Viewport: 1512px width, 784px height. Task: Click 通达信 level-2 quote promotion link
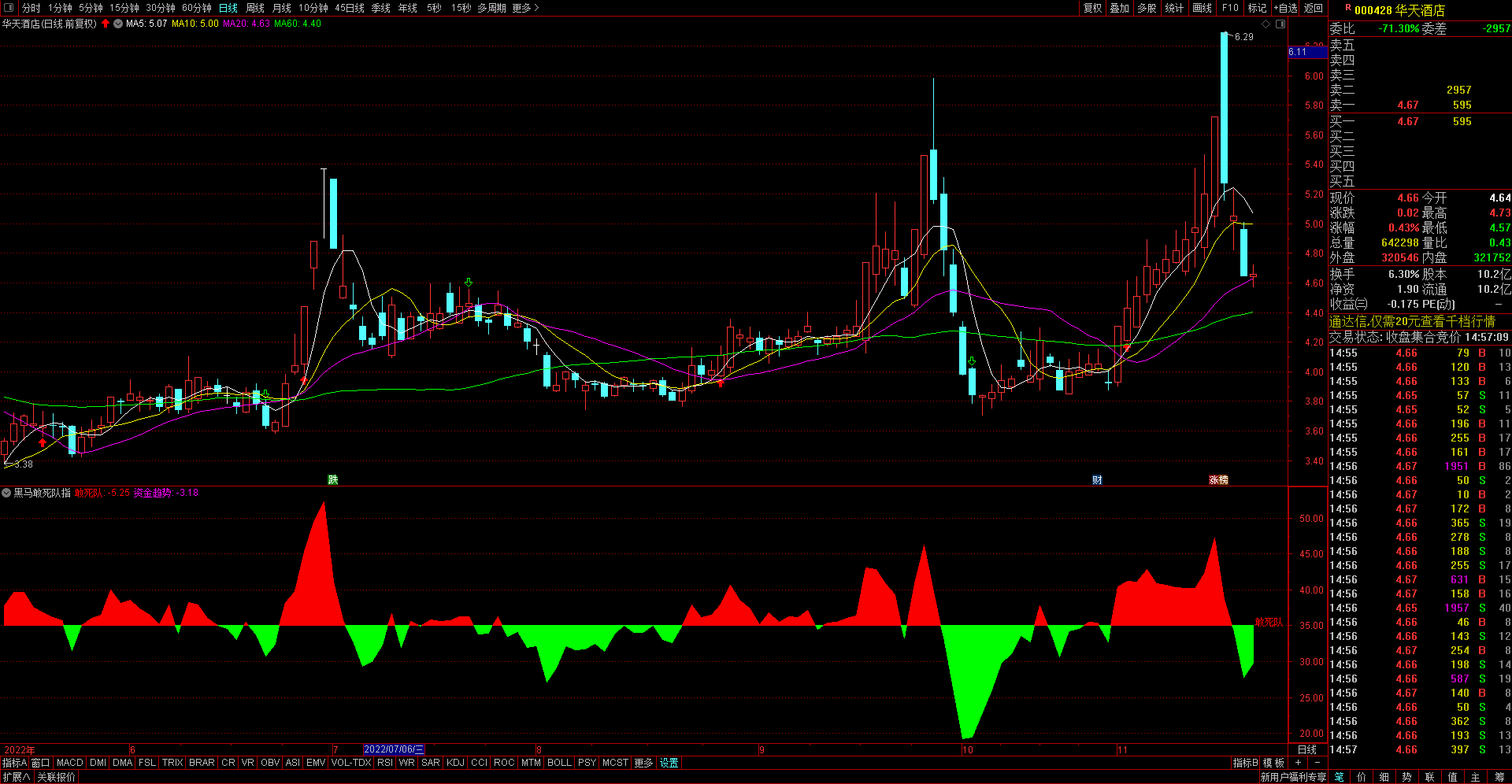(x=1412, y=321)
